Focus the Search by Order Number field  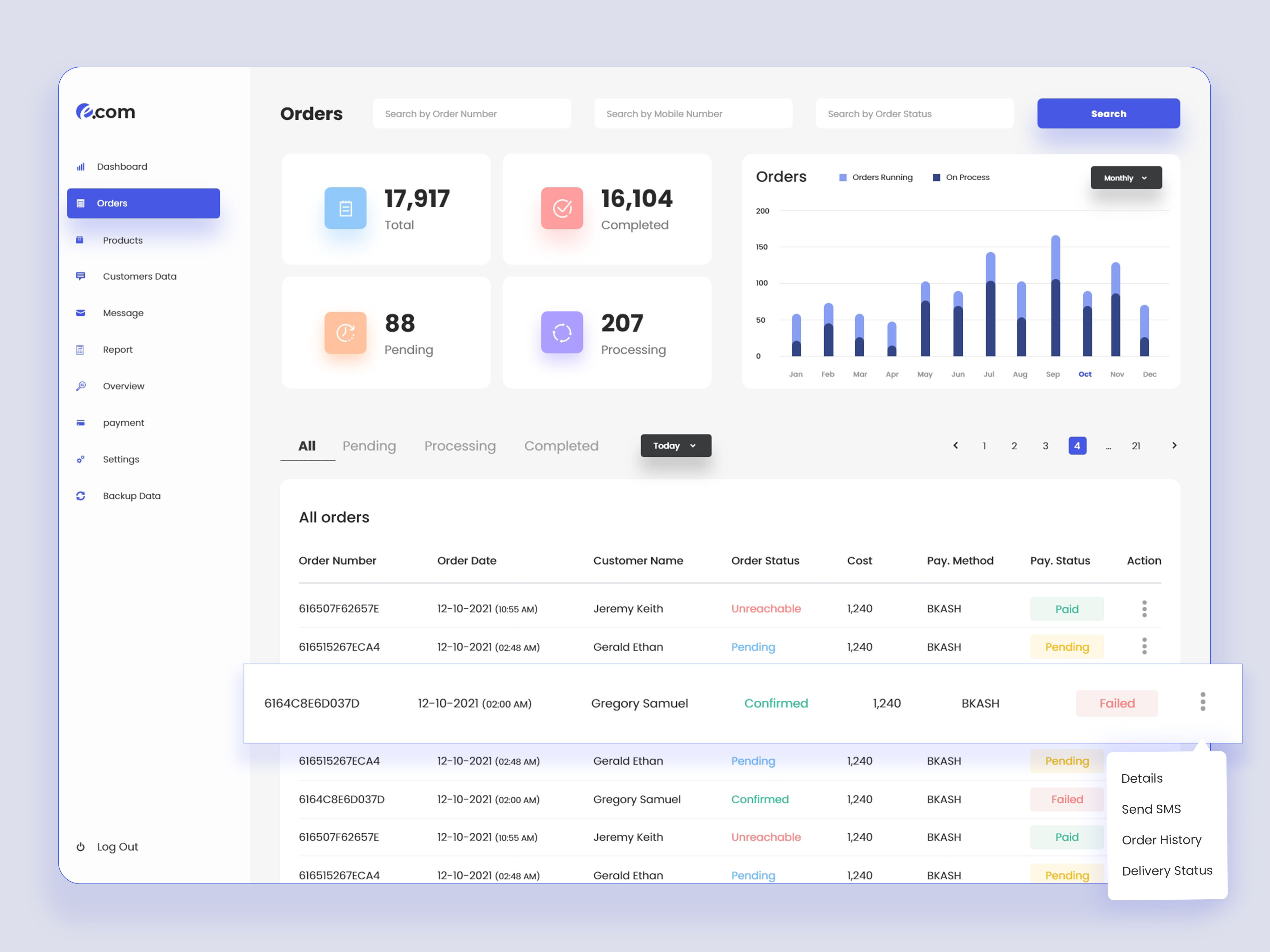[x=472, y=114]
